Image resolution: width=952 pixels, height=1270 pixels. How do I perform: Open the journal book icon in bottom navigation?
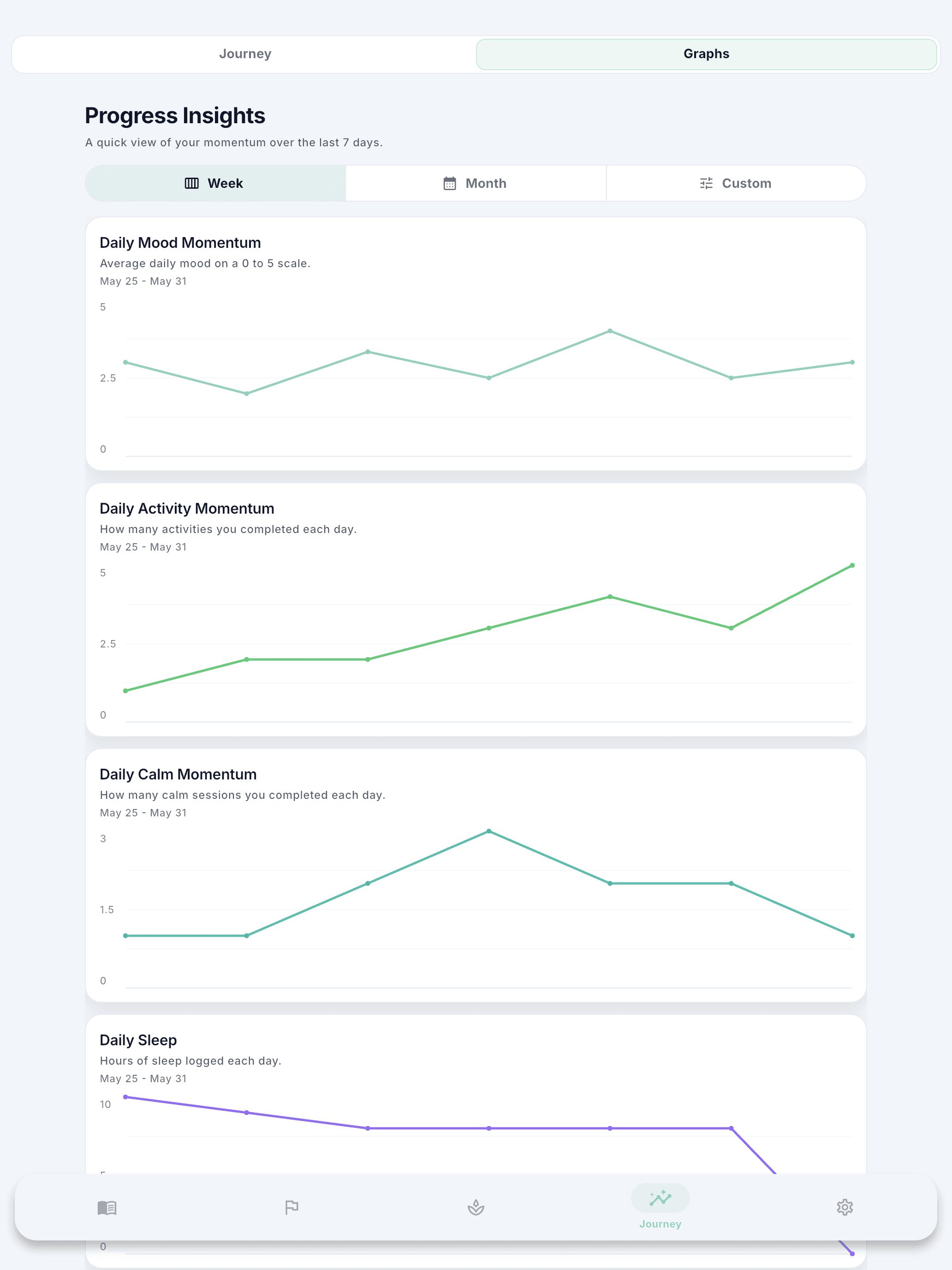(107, 1207)
